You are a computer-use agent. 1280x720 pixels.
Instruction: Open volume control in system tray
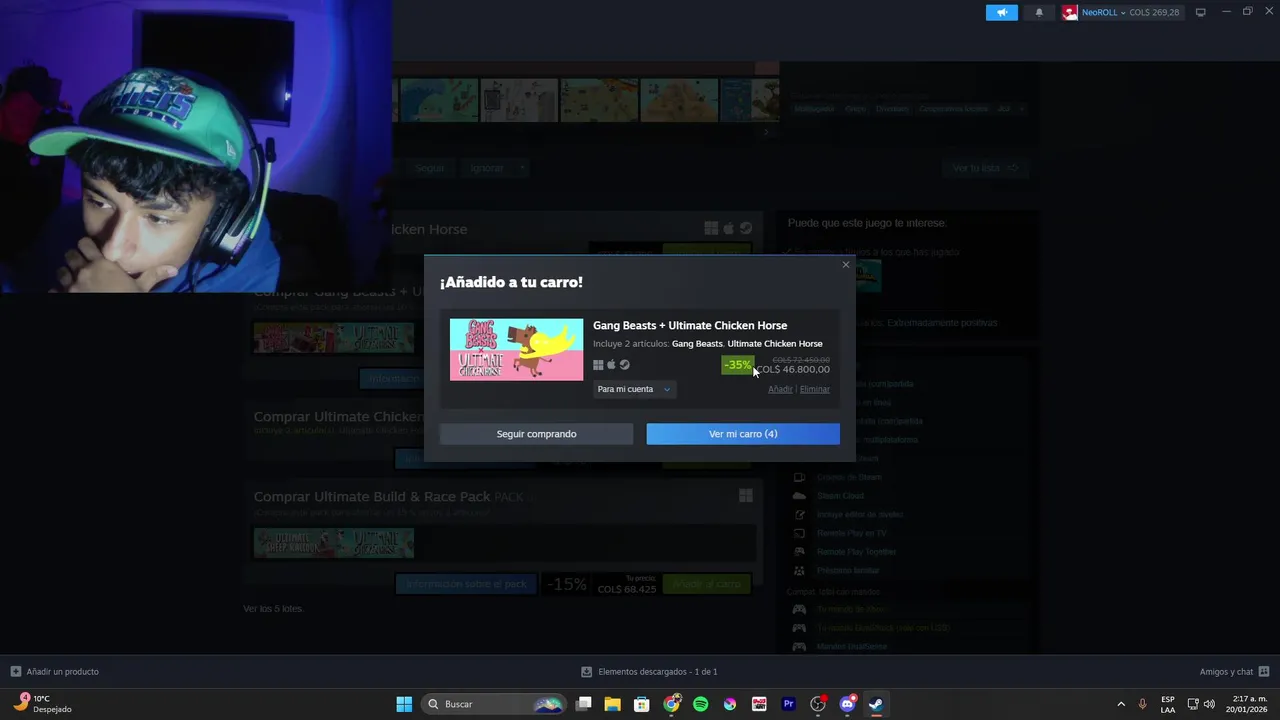[x=1209, y=704]
